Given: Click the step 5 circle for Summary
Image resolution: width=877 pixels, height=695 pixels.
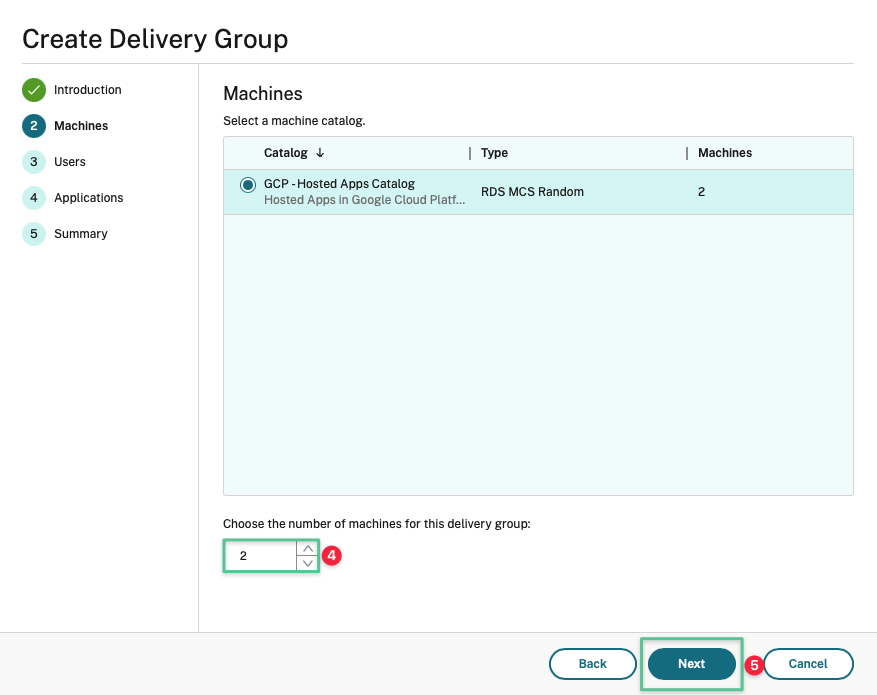Looking at the screenshot, I should click(x=34, y=234).
